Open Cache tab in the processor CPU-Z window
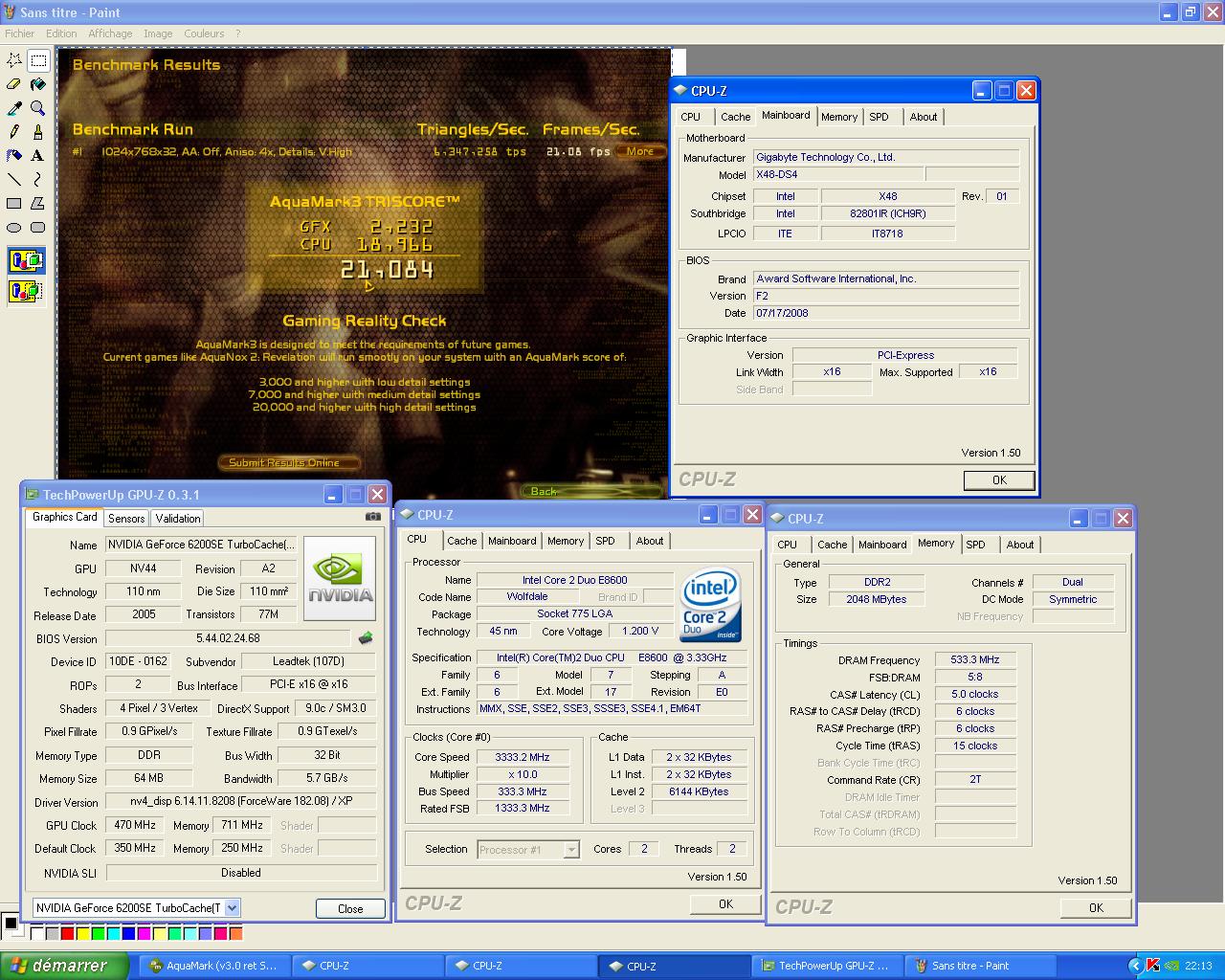Viewport: 1225px width, 980px height. tap(461, 541)
